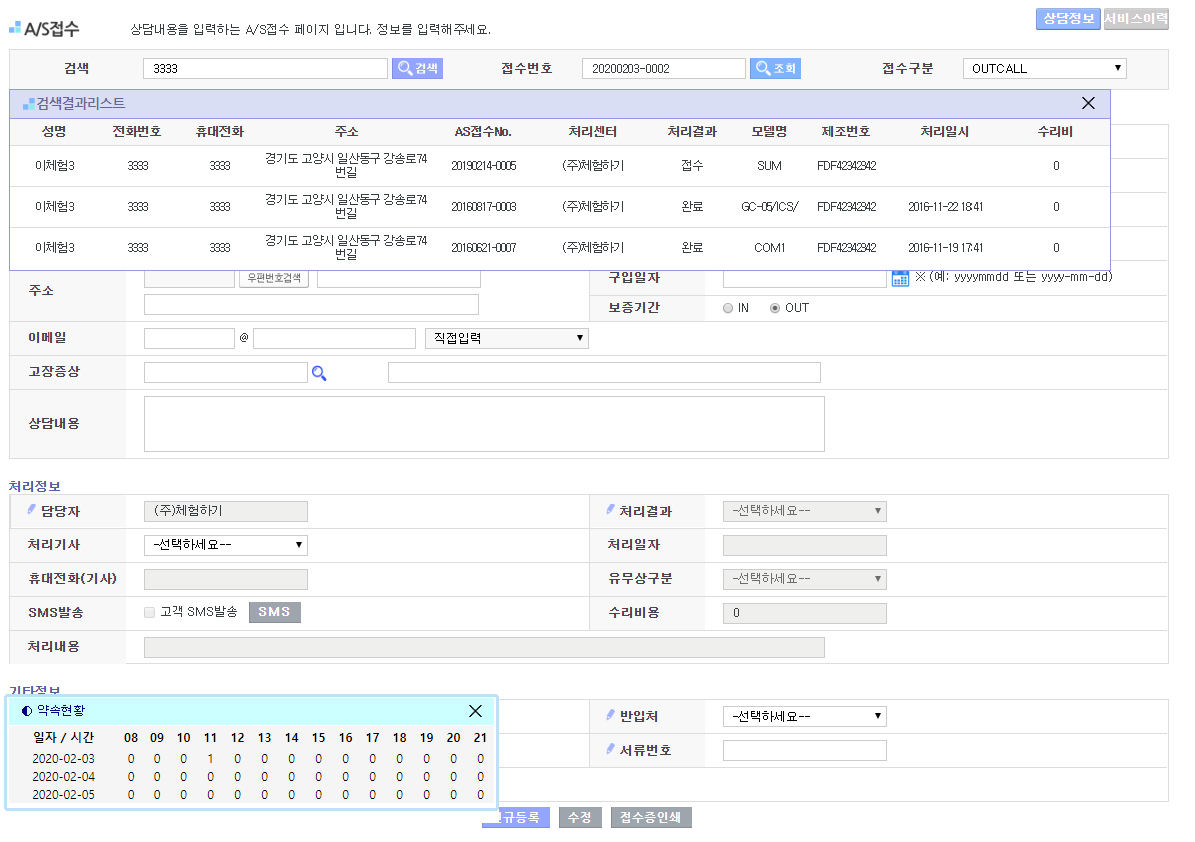
Task: Open the 접수구분 OUTCALL dropdown
Action: 1045,68
